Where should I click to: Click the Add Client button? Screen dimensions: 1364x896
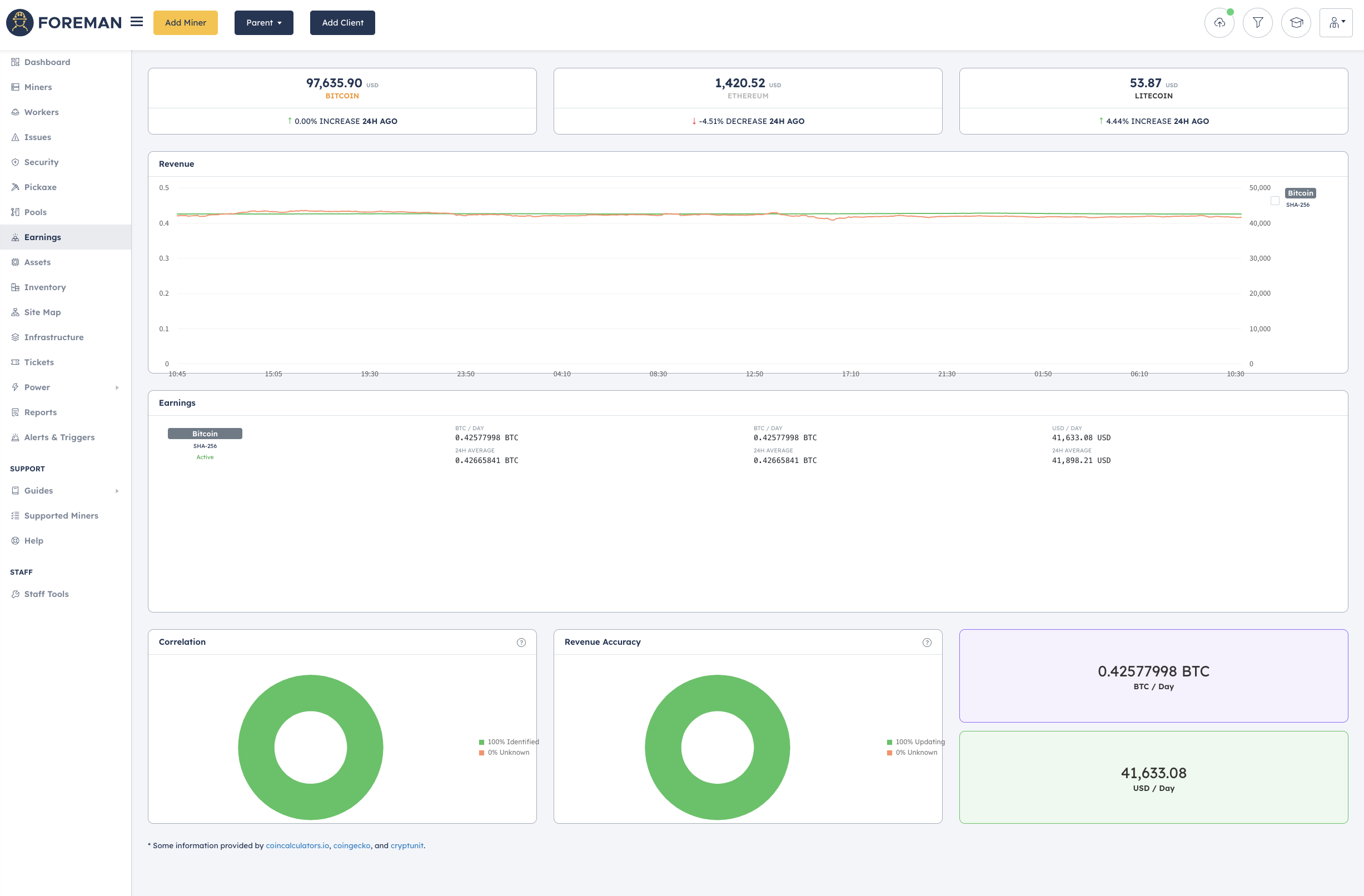click(343, 23)
